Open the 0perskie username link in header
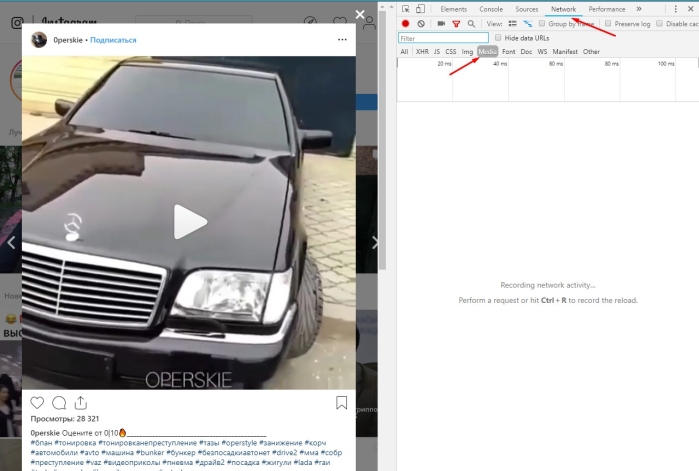 [x=68, y=40]
